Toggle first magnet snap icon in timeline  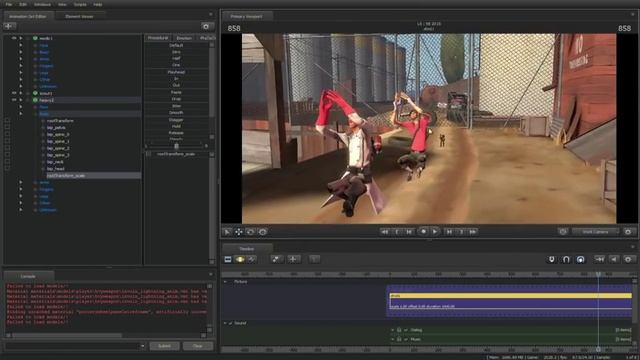tap(551, 259)
